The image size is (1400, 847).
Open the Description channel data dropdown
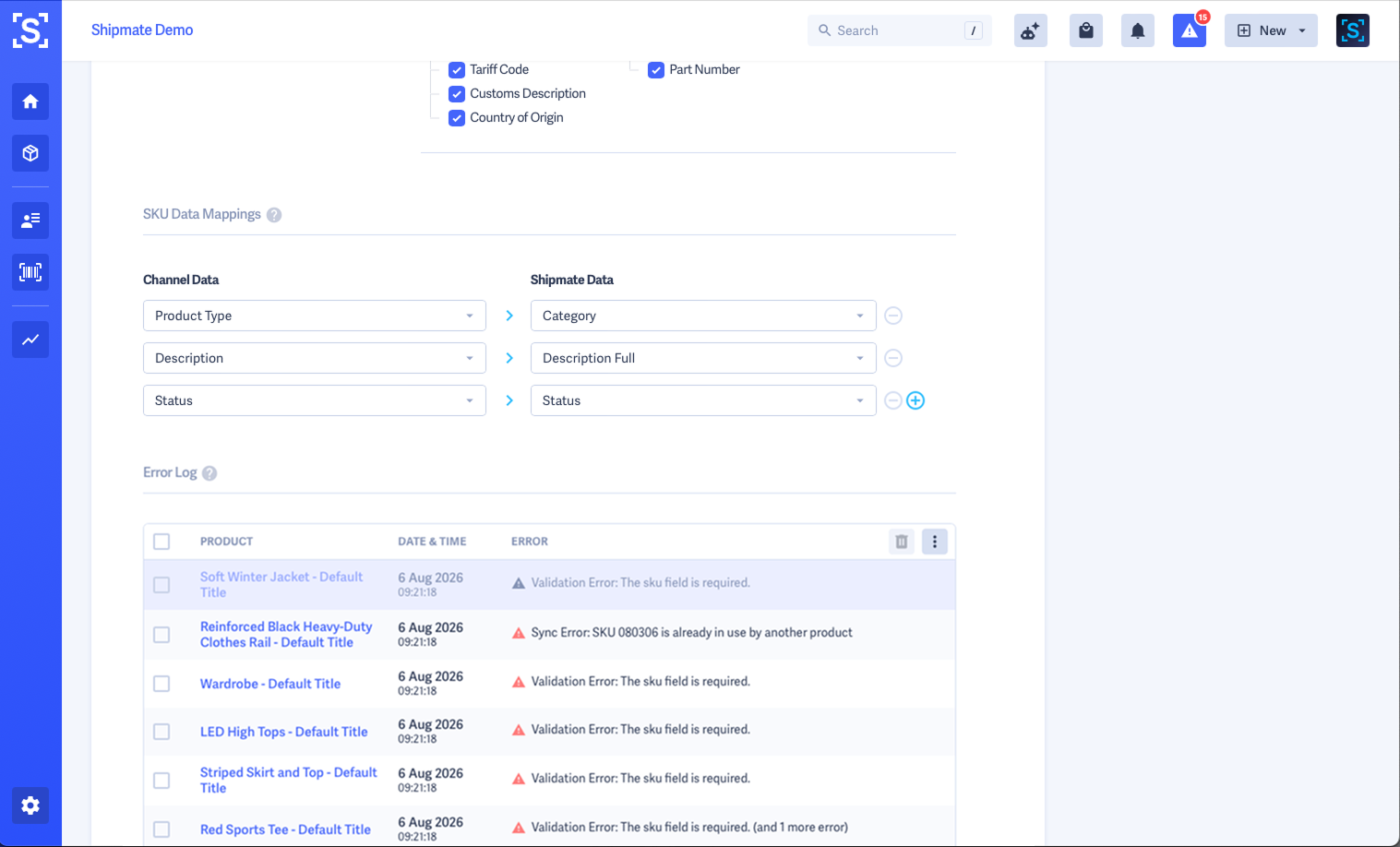315,358
